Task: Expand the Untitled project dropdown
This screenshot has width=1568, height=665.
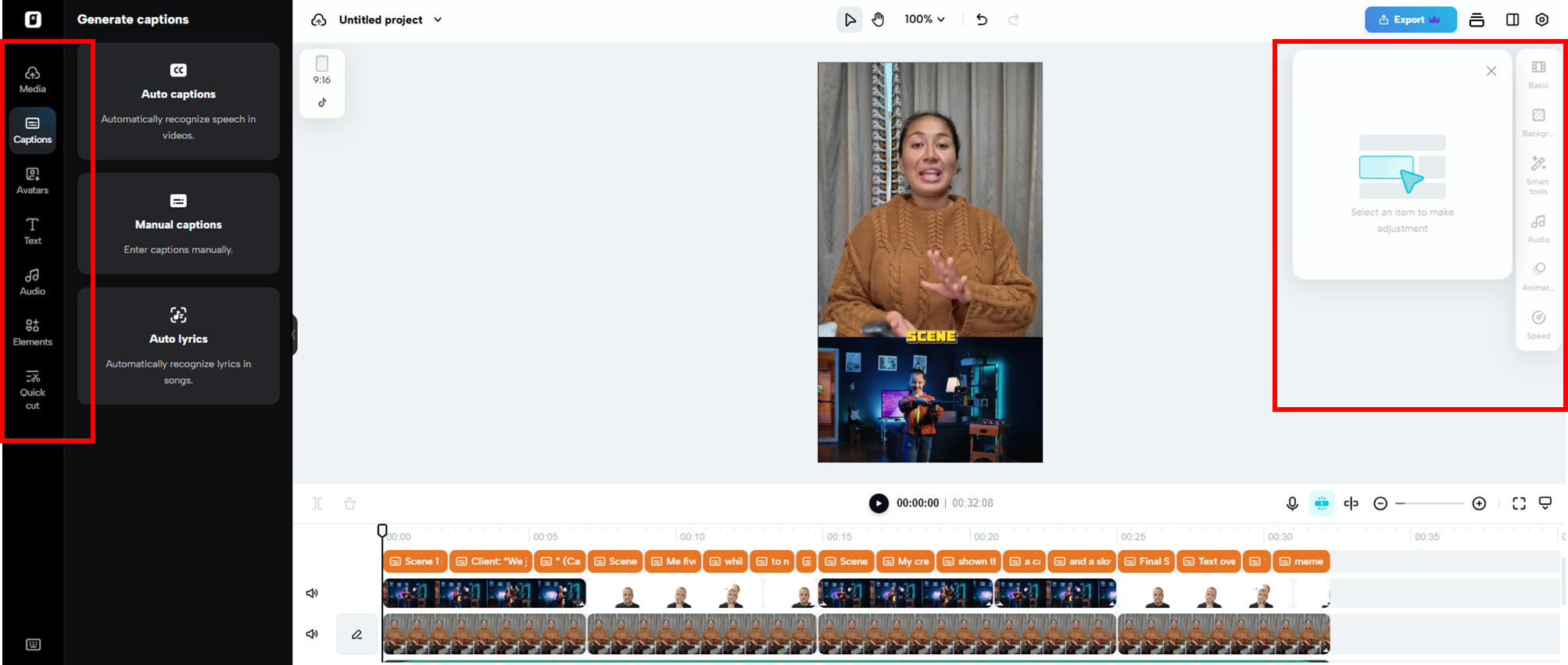Action: pyautogui.click(x=438, y=20)
